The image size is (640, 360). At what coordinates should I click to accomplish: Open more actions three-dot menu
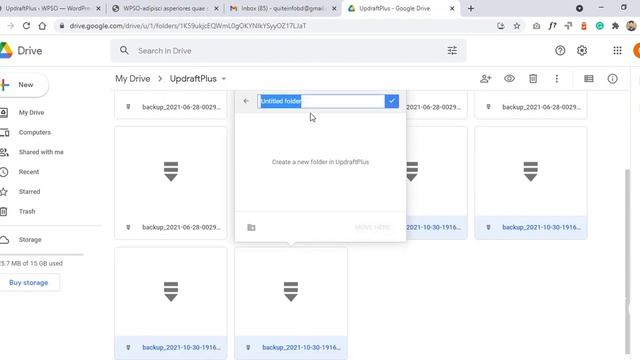557,79
